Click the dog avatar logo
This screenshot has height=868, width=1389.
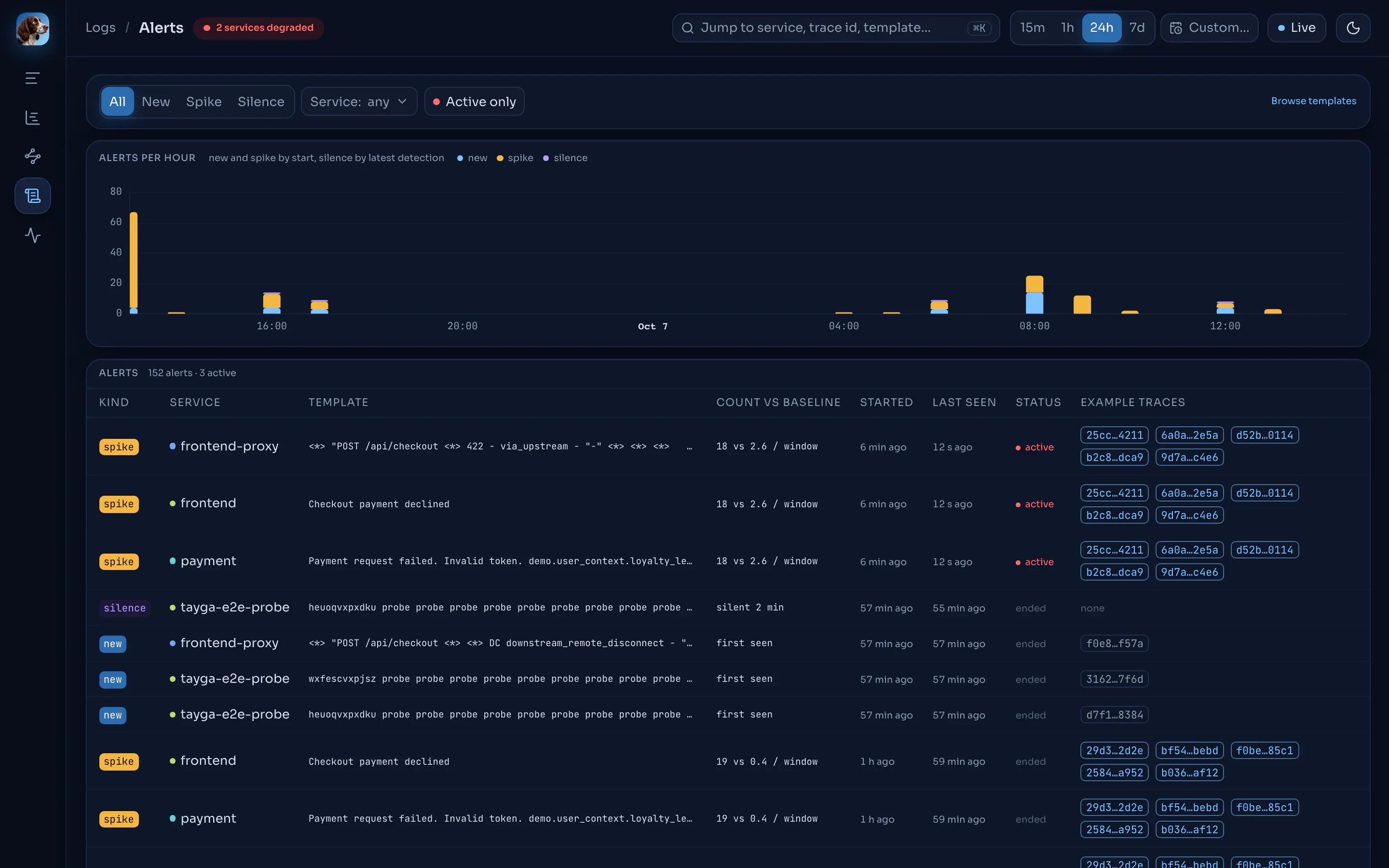(33, 29)
